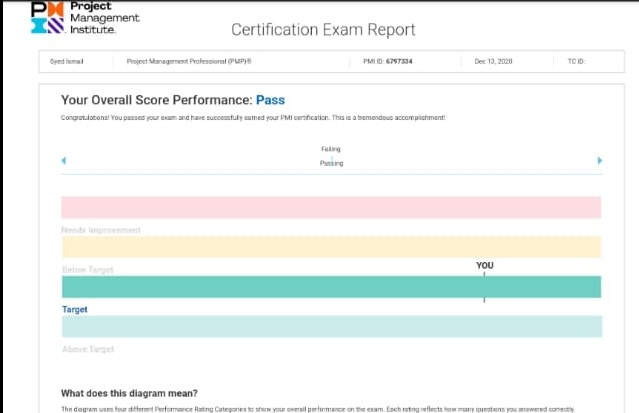Image resolution: width=639 pixels, height=413 pixels.
Task: Click the 'Passing' label on the scale
Action: pos(331,163)
